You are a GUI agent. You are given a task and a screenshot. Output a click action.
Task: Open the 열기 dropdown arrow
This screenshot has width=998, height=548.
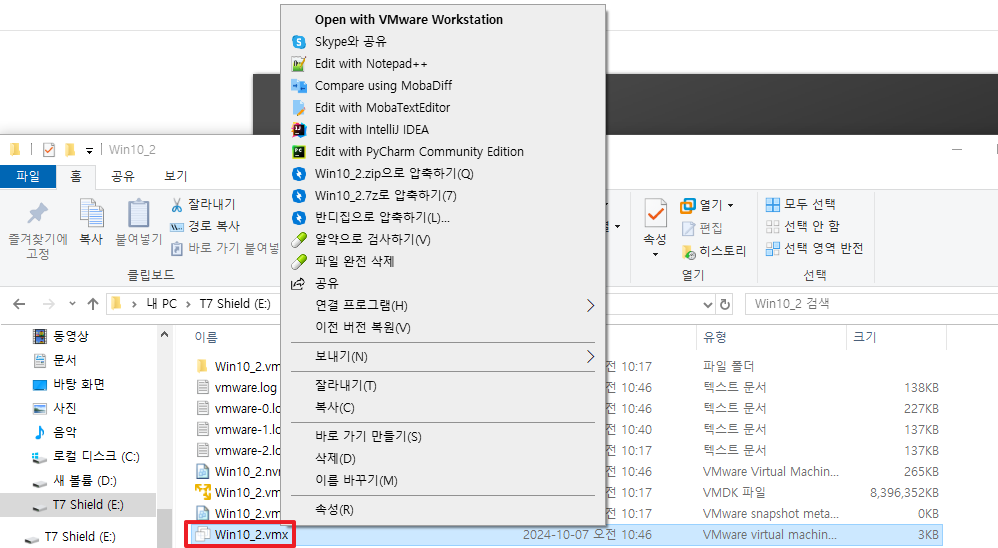point(731,205)
